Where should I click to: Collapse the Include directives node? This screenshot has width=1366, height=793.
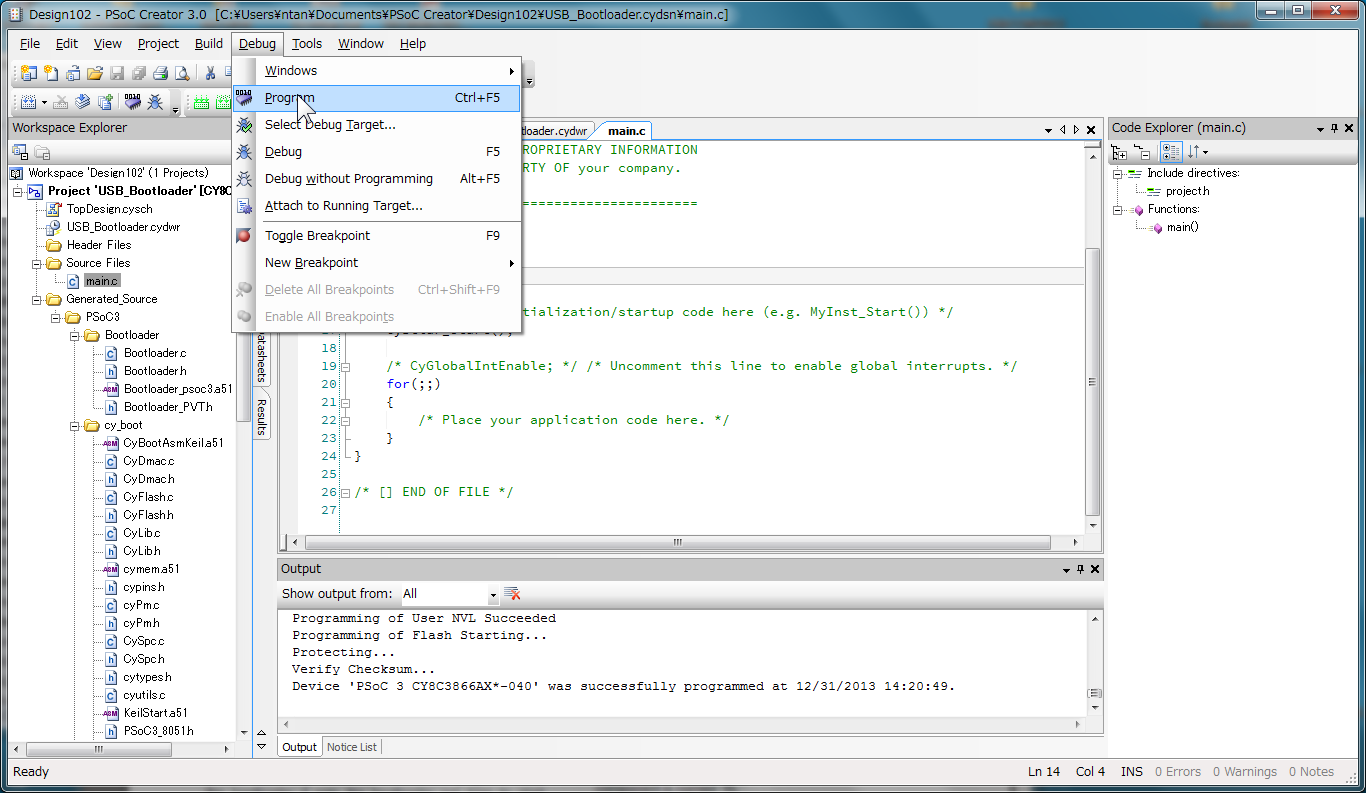tap(1118, 173)
